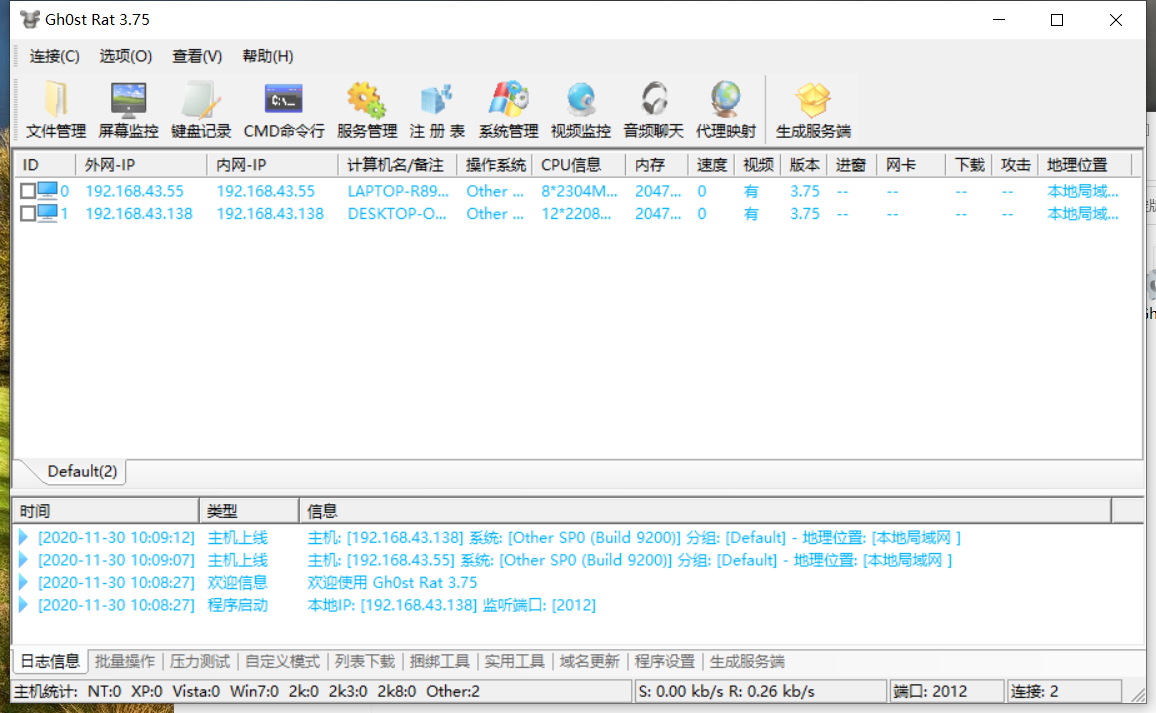Check the box for host 192.168.43.138
1156x713 pixels.
coord(28,214)
